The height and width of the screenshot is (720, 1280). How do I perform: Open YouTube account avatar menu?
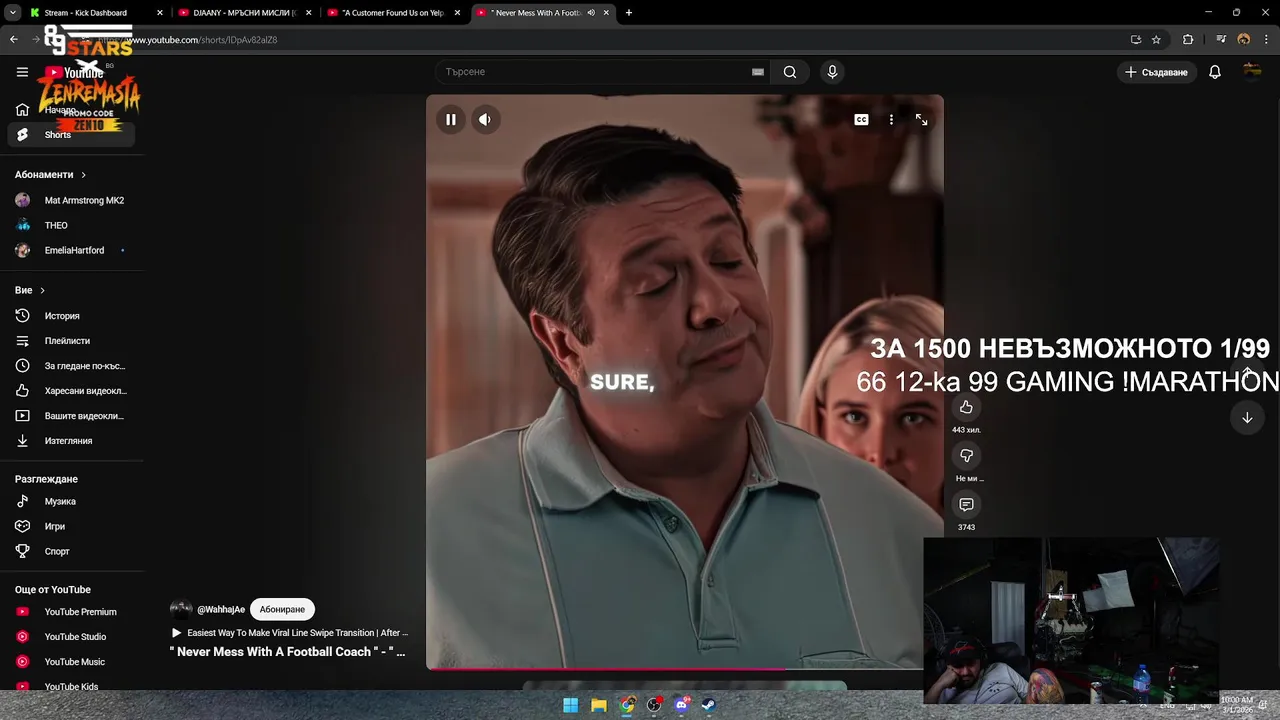coord(1252,72)
